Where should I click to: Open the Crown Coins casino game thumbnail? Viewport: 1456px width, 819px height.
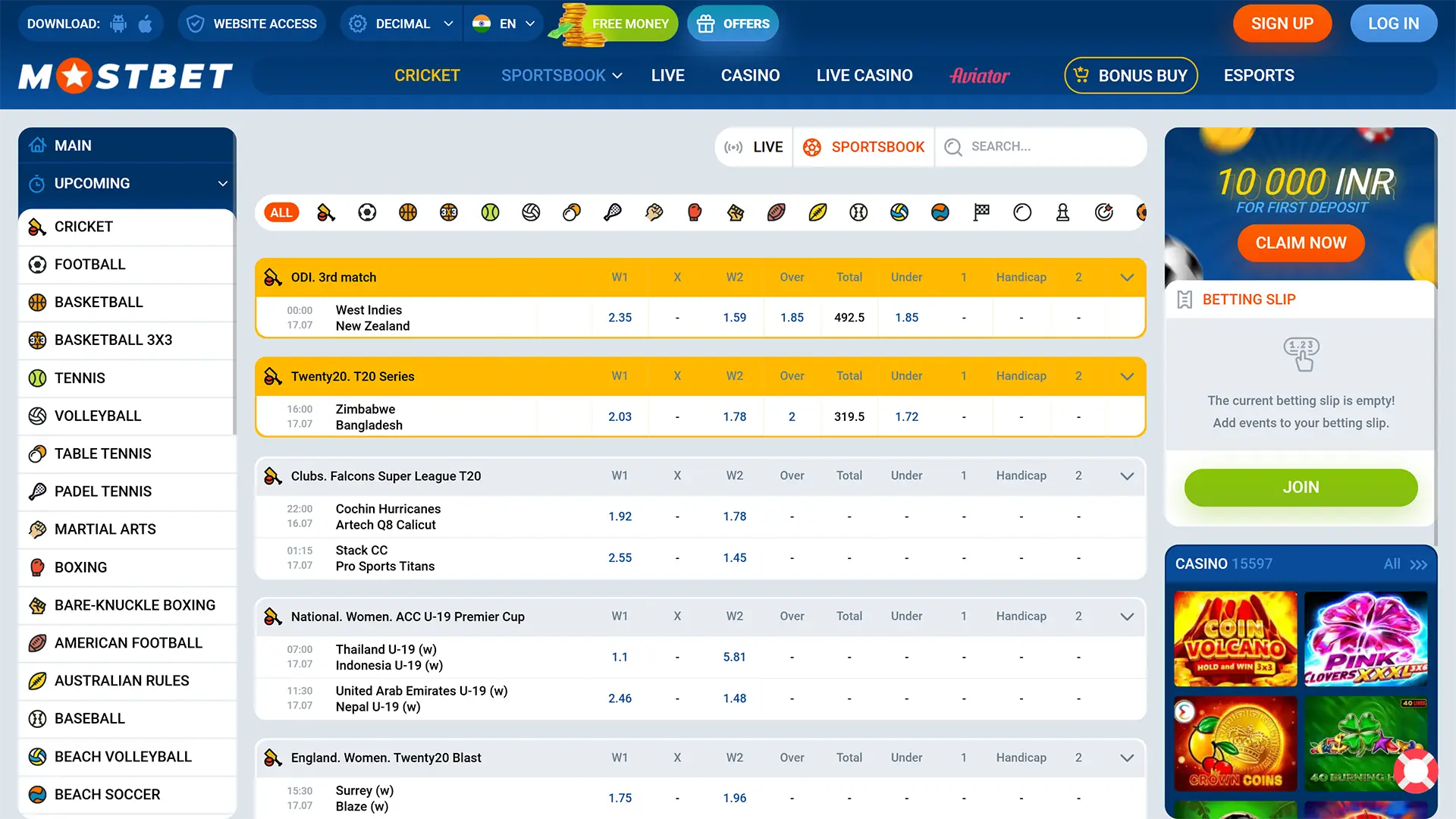(1235, 743)
